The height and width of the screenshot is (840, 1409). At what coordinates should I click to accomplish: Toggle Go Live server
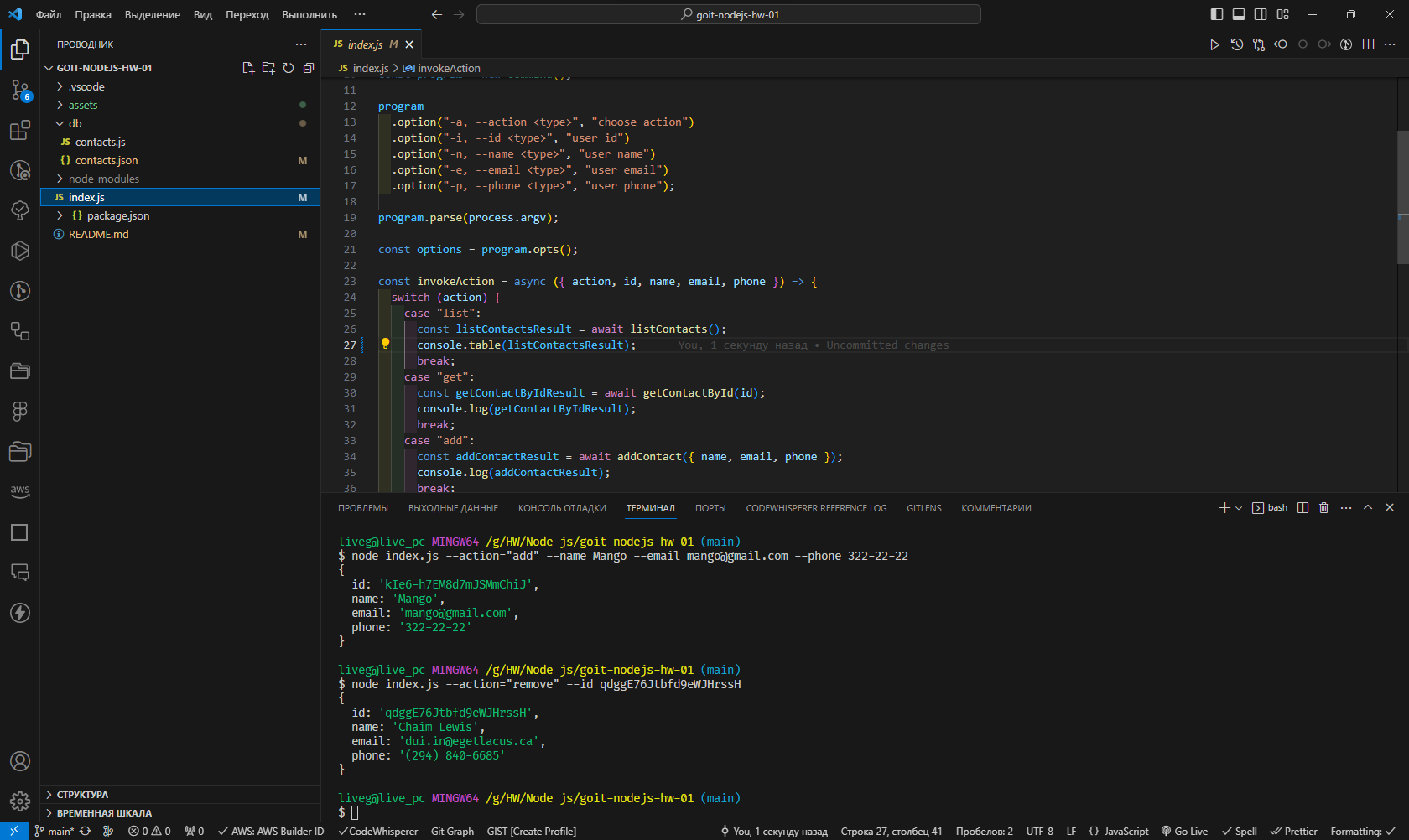coord(1184,831)
